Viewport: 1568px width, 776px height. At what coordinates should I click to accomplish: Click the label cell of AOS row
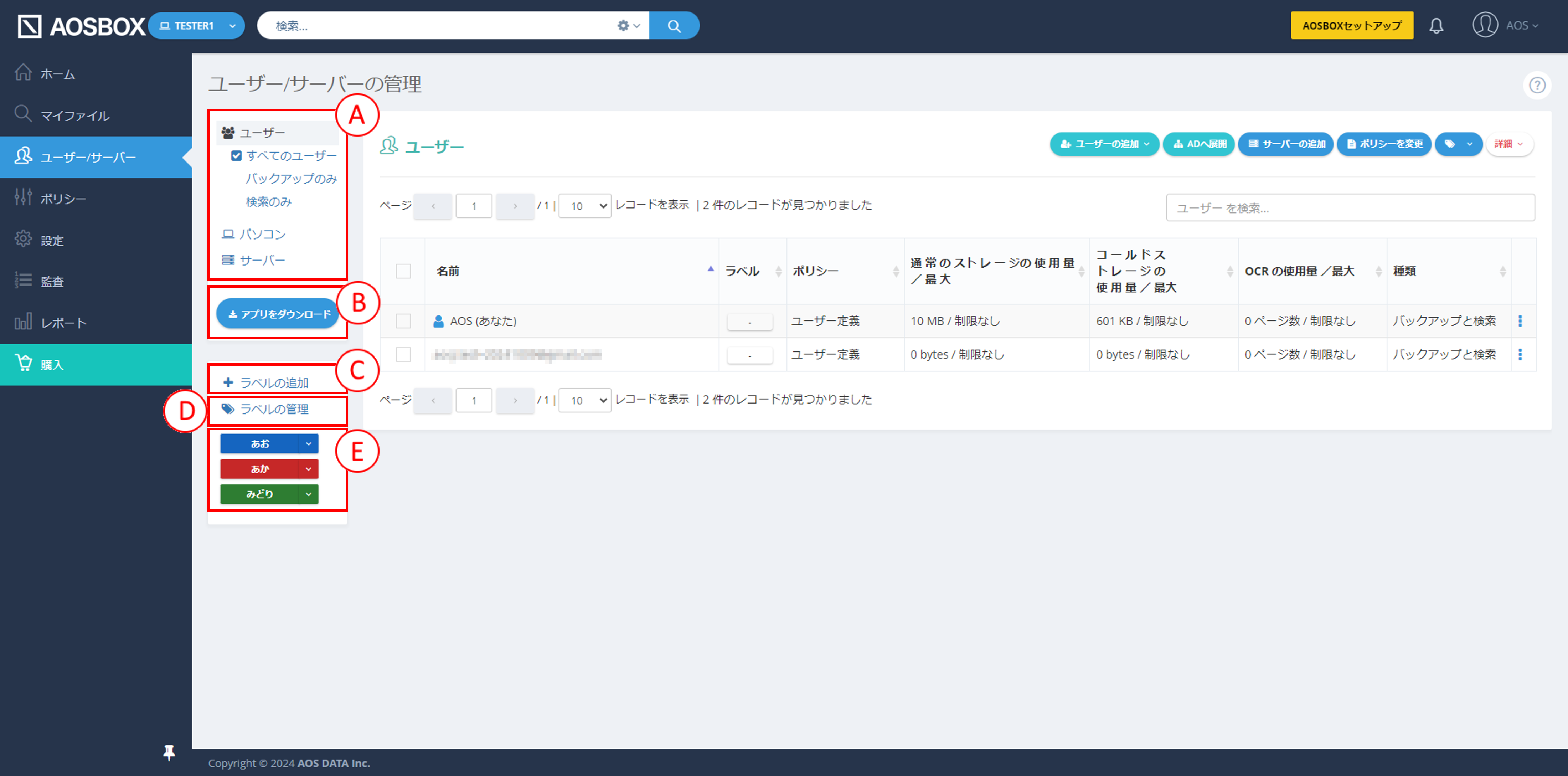click(750, 322)
